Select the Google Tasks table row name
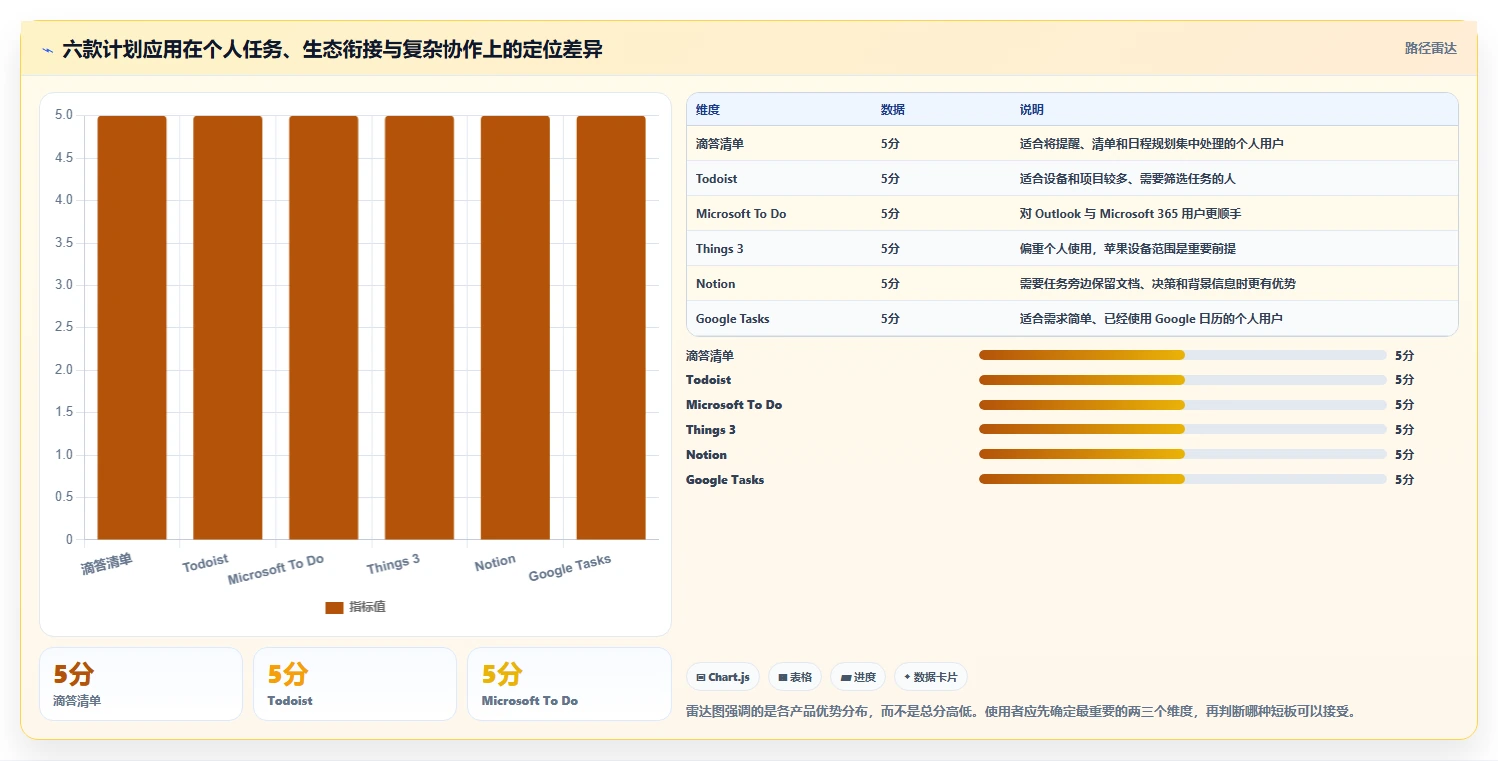This screenshot has width=1498, height=761. (x=733, y=319)
